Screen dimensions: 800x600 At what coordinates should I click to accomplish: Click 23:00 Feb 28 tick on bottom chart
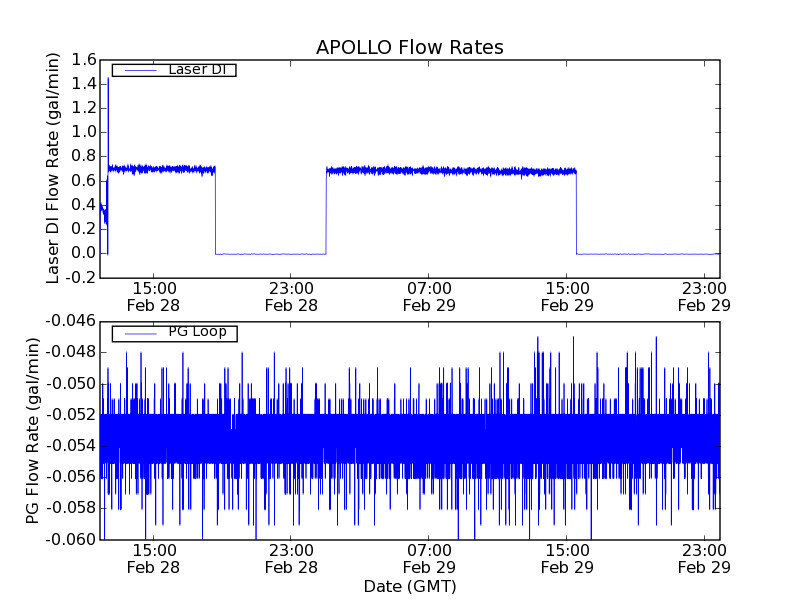[291, 558]
